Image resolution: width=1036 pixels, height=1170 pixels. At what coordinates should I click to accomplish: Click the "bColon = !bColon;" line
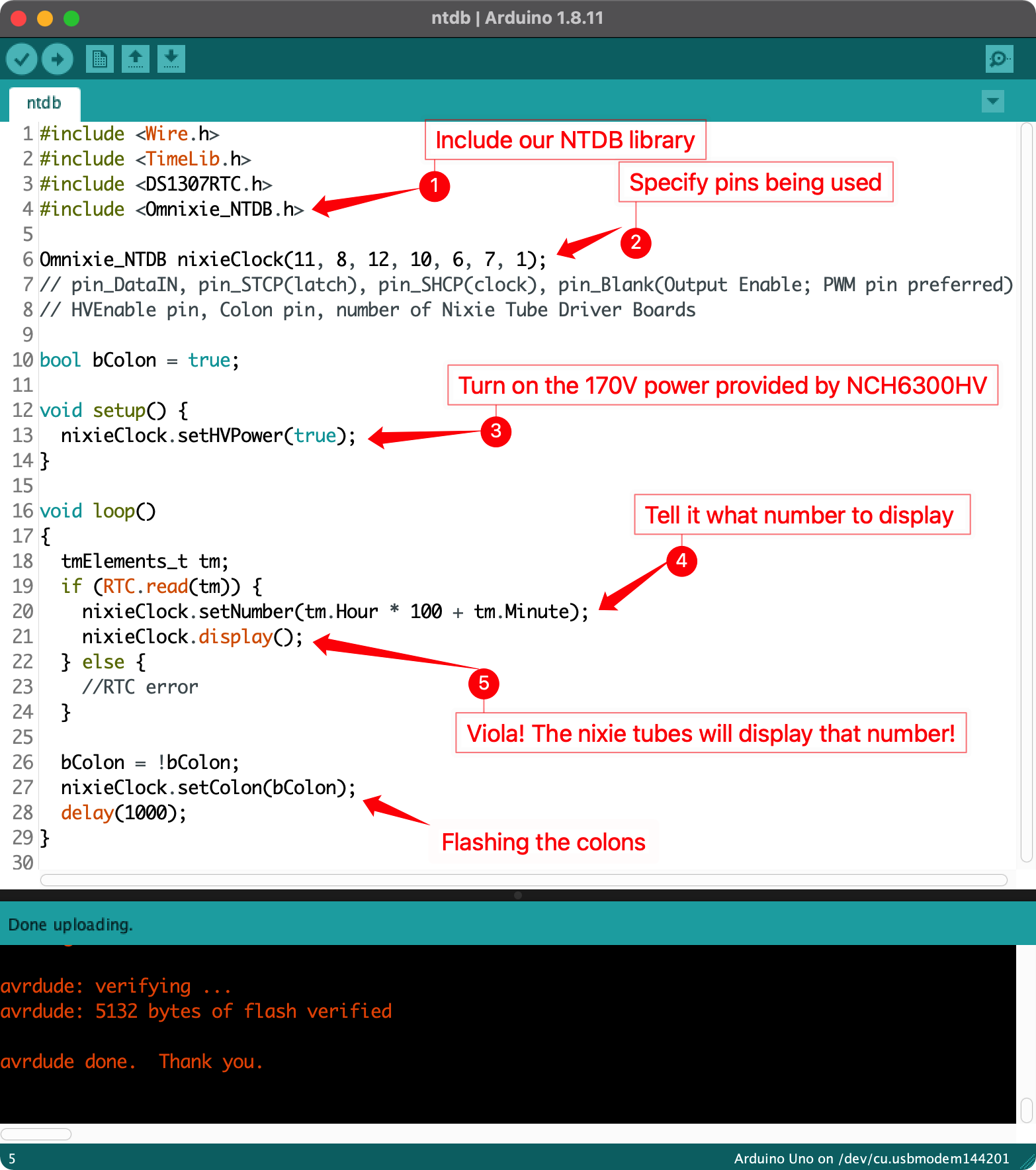150,762
